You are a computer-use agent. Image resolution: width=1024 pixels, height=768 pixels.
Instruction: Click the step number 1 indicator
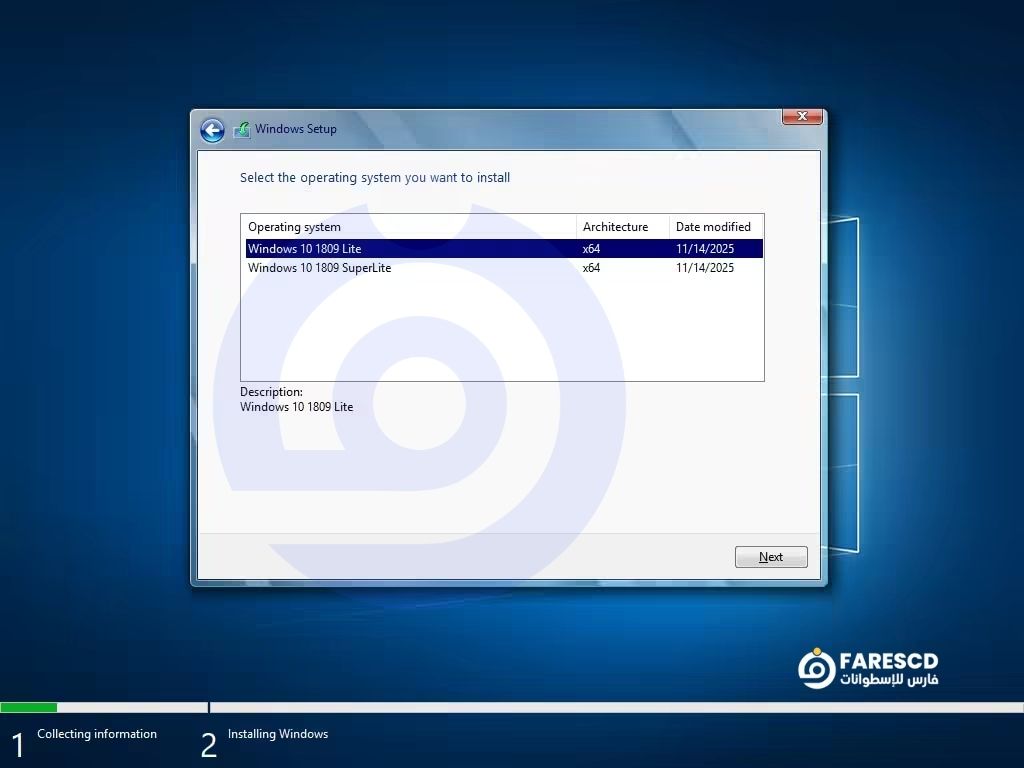pos(17,745)
